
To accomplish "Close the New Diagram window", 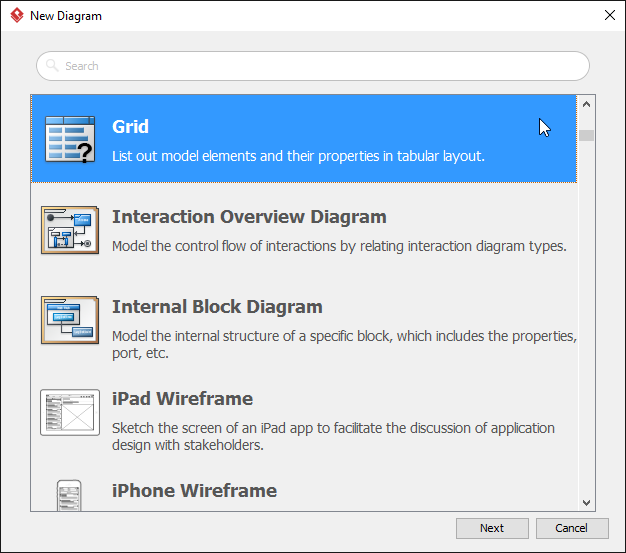I will coord(609,15).
